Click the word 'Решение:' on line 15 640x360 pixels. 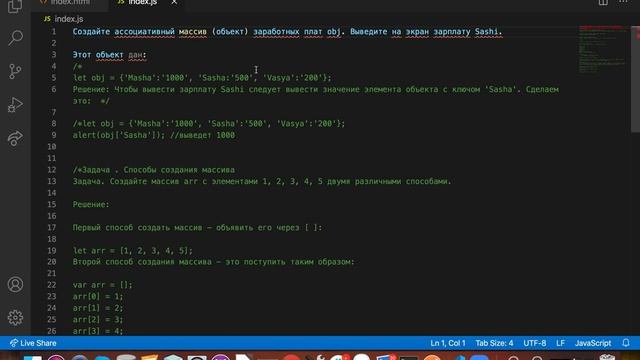pos(91,204)
